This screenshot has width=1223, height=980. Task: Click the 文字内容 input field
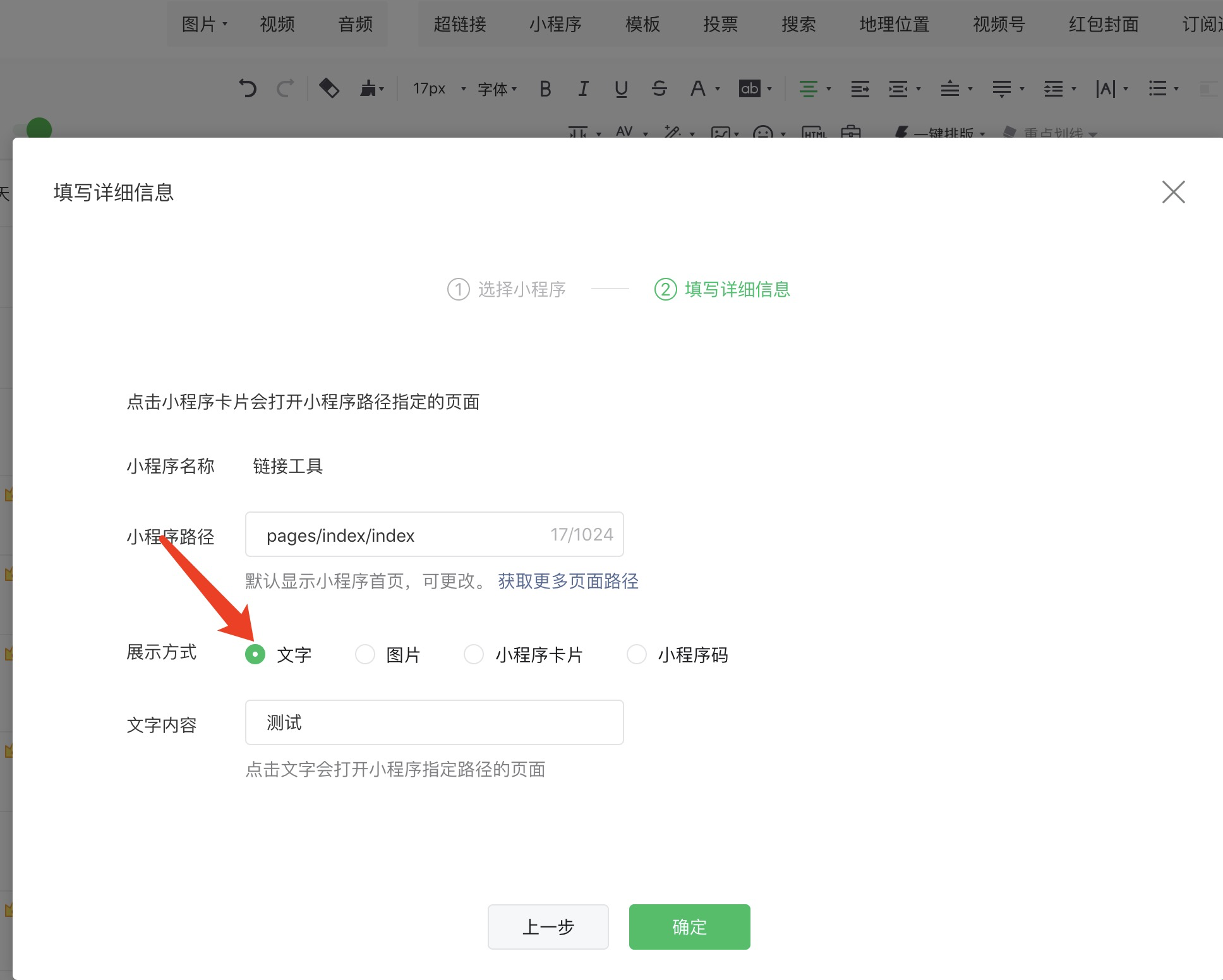tap(434, 722)
